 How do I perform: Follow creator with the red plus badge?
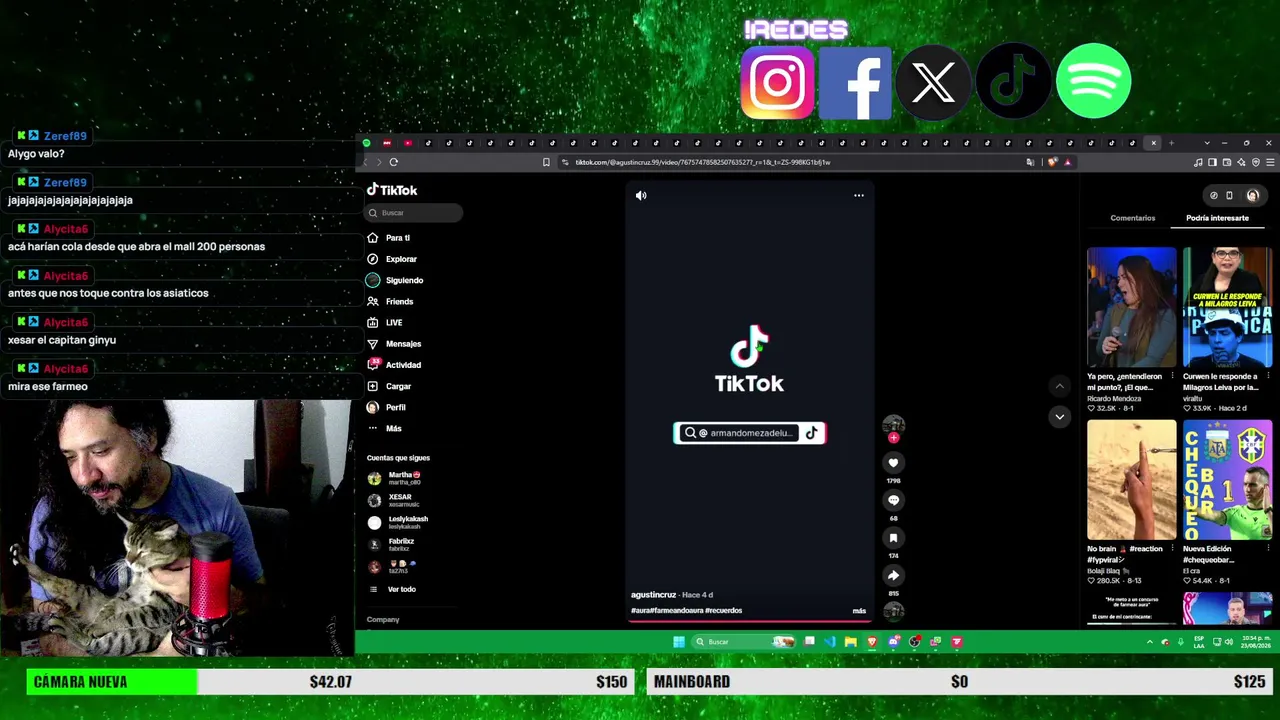pos(894,437)
